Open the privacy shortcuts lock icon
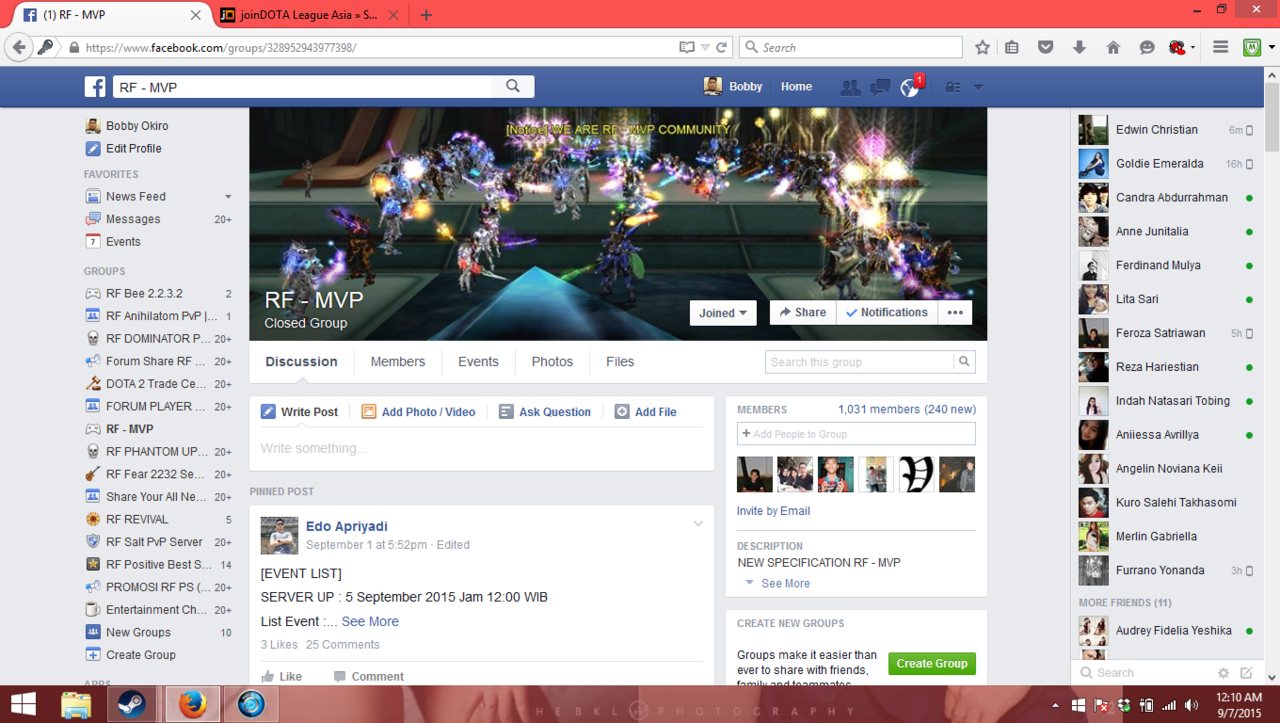Screen dimensions: 1280x723 [953, 87]
